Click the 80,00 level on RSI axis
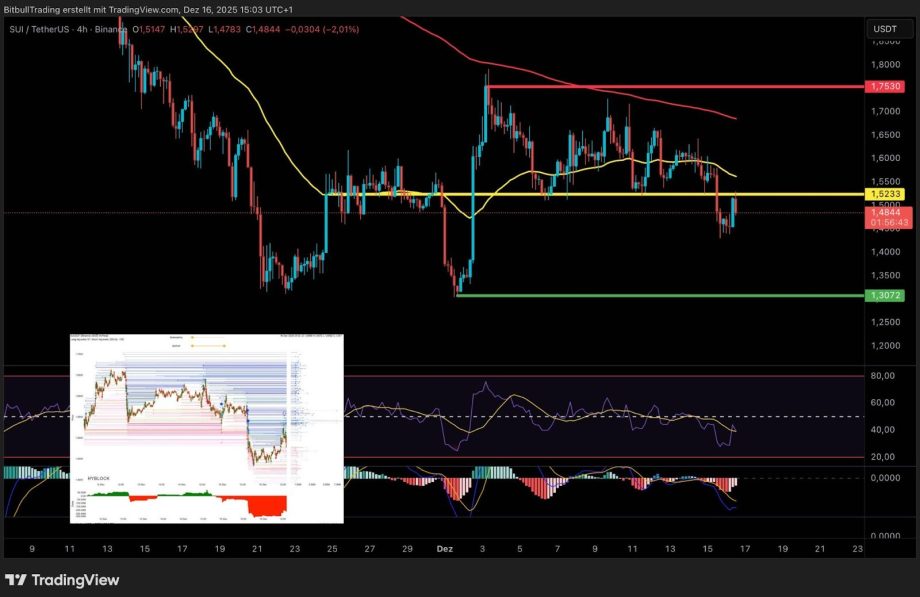The width and height of the screenshot is (920, 597). [x=883, y=376]
